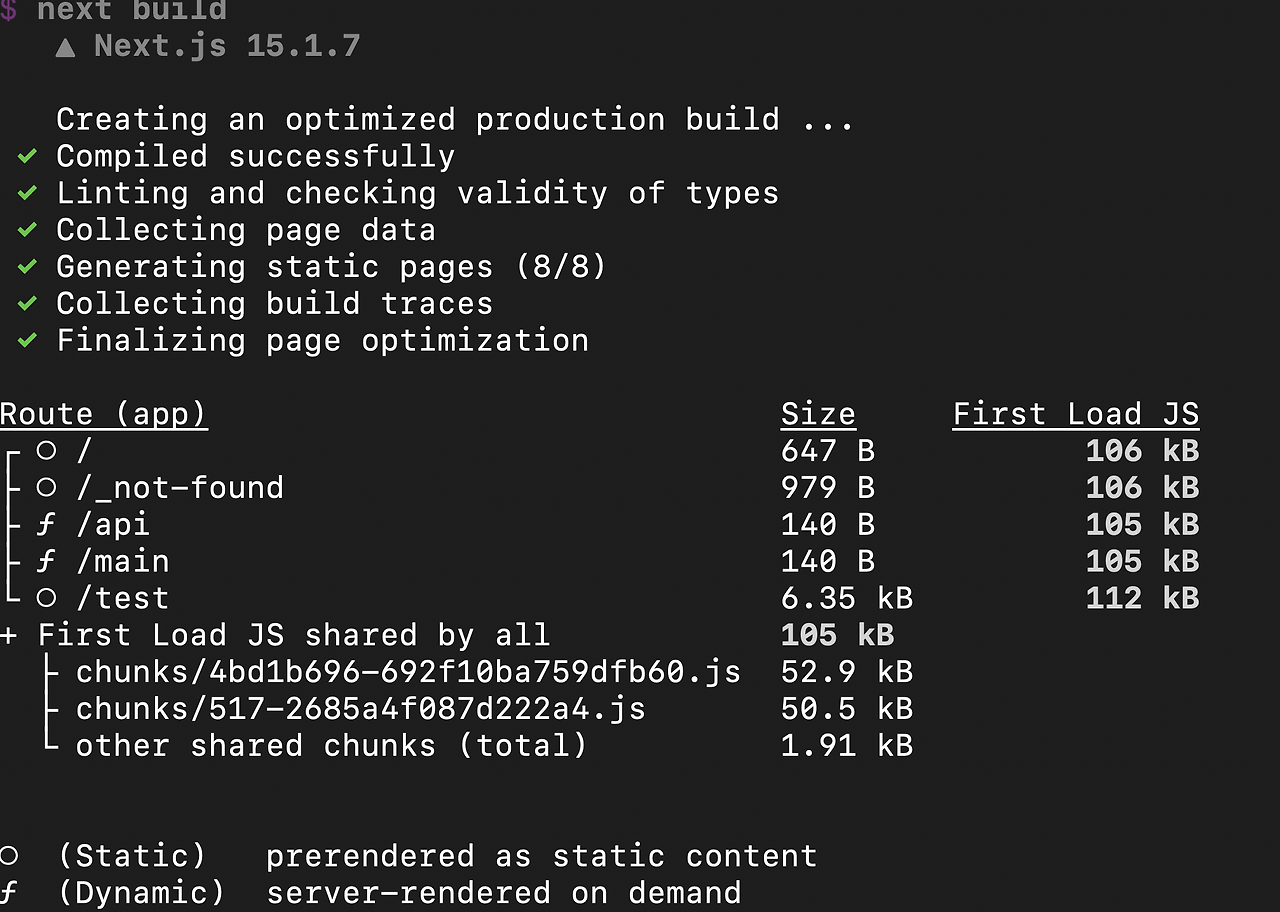The image size is (1280, 912).
Task: Click the static circle icon beside /test
Action: pos(46,598)
